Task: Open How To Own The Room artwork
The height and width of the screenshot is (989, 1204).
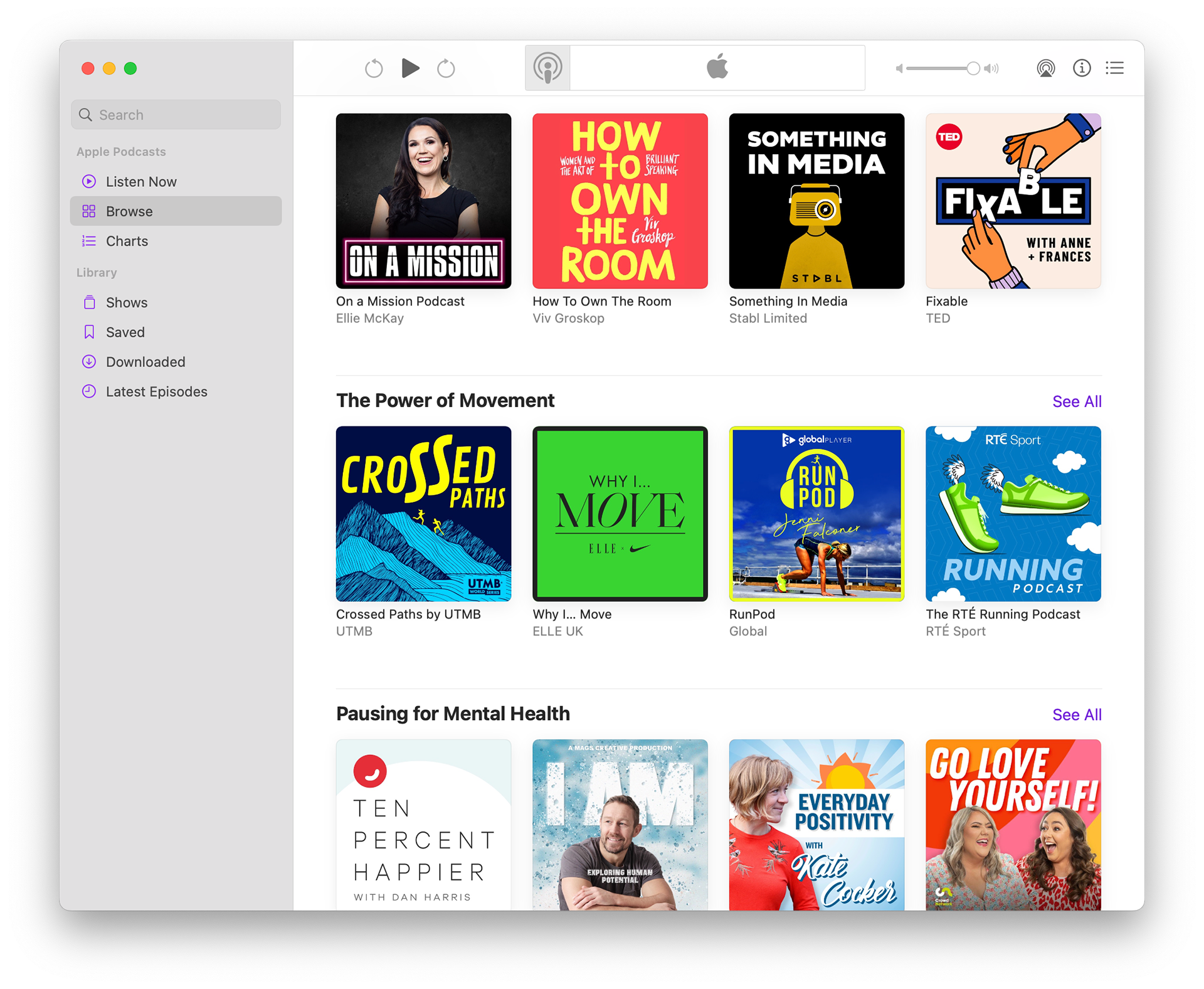Action: (x=620, y=201)
